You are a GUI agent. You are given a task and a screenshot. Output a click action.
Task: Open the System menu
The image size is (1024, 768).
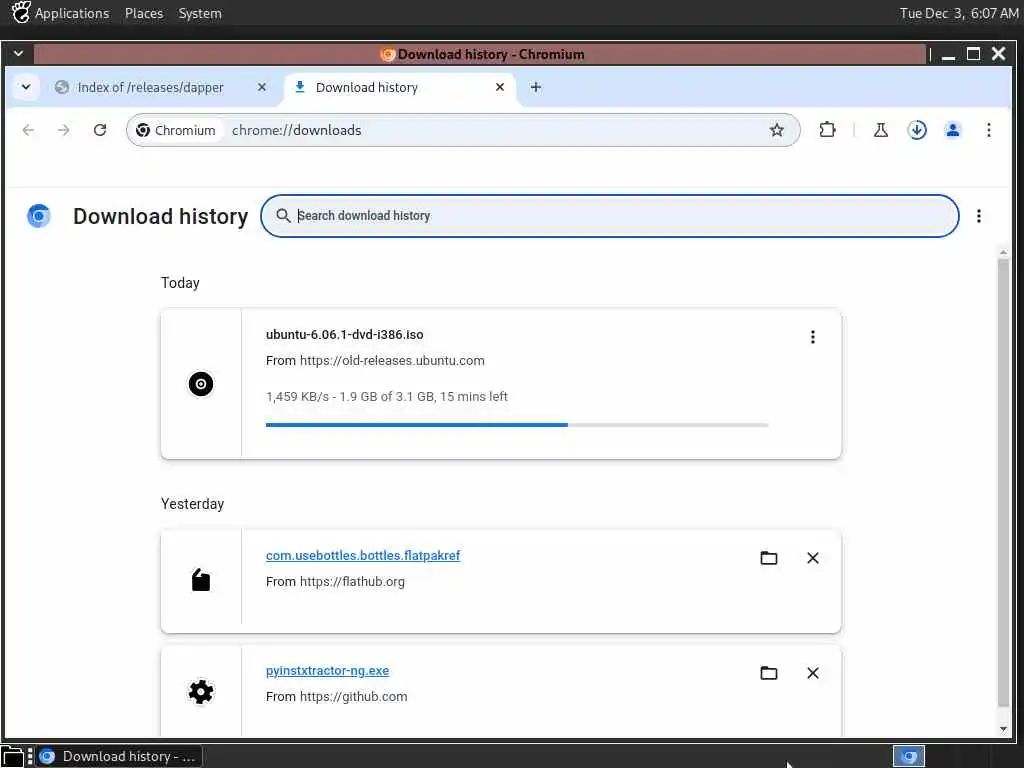[200, 13]
